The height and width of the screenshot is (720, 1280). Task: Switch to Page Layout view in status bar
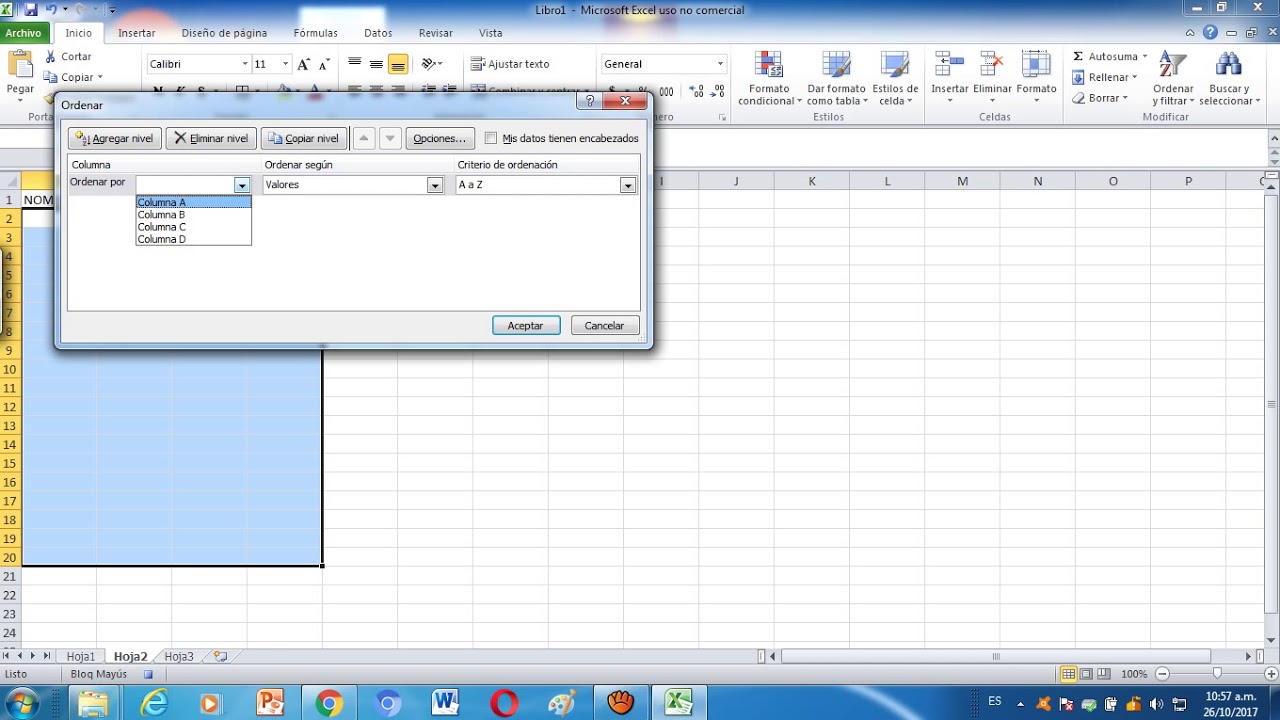pyautogui.click(x=1086, y=674)
